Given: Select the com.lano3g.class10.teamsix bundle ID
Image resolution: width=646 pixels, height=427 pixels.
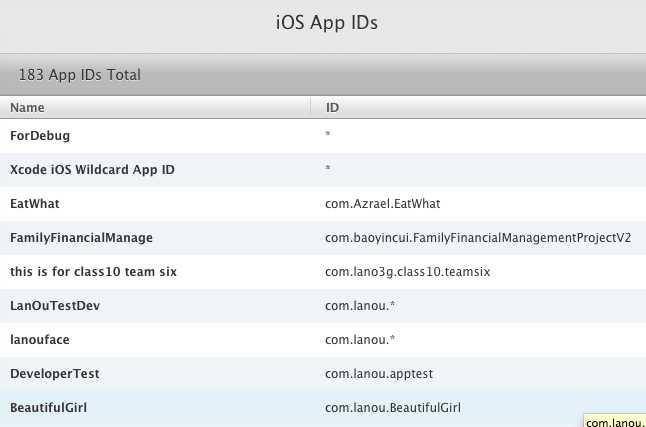Looking at the screenshot, I should (406, 271).
